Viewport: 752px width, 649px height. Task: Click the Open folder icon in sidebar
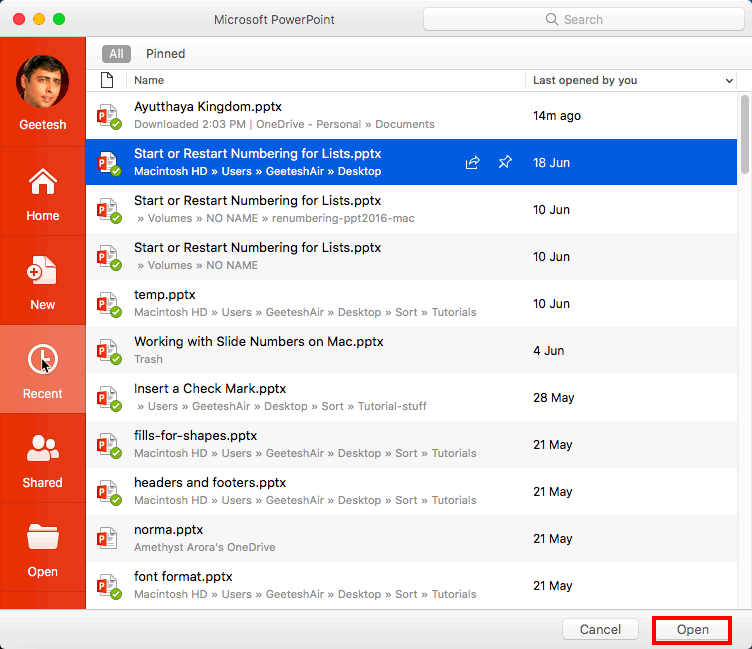coord(42,538)
